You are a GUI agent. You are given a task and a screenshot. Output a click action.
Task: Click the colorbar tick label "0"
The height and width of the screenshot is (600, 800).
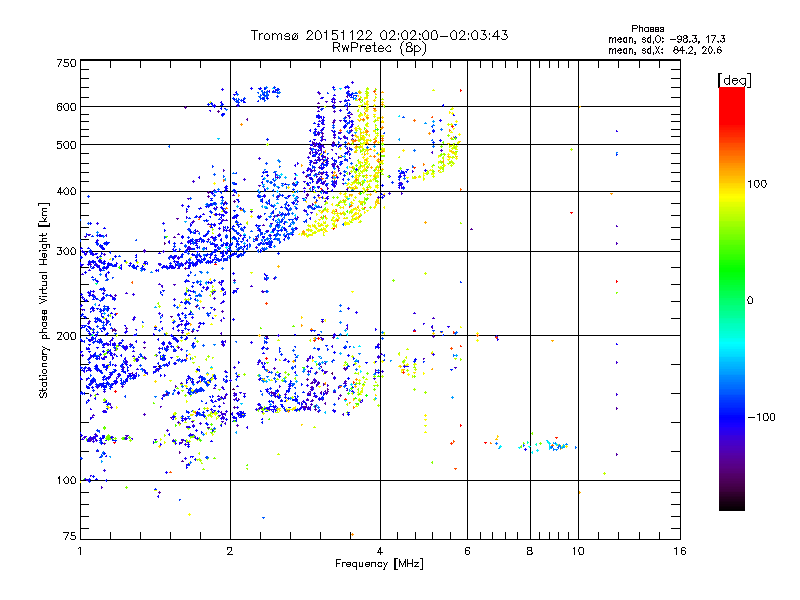pos(749,301)
